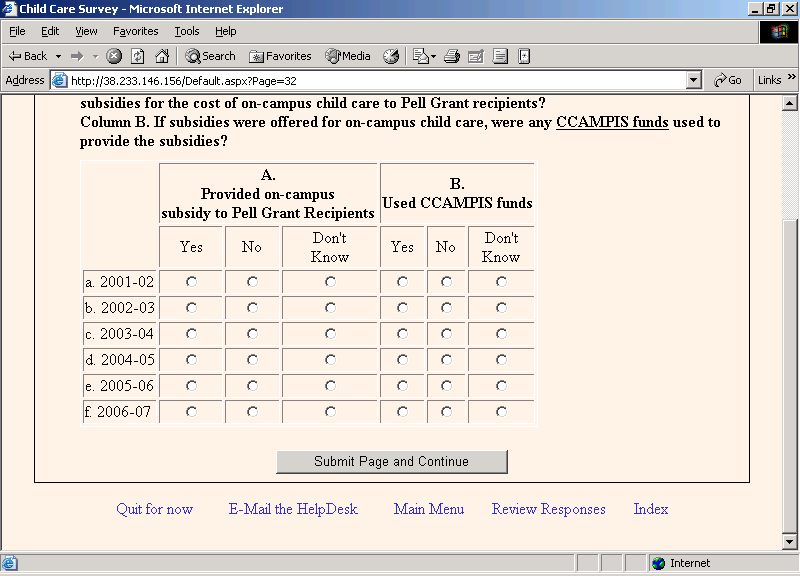Open the Search toolbar button

point(210,56)
